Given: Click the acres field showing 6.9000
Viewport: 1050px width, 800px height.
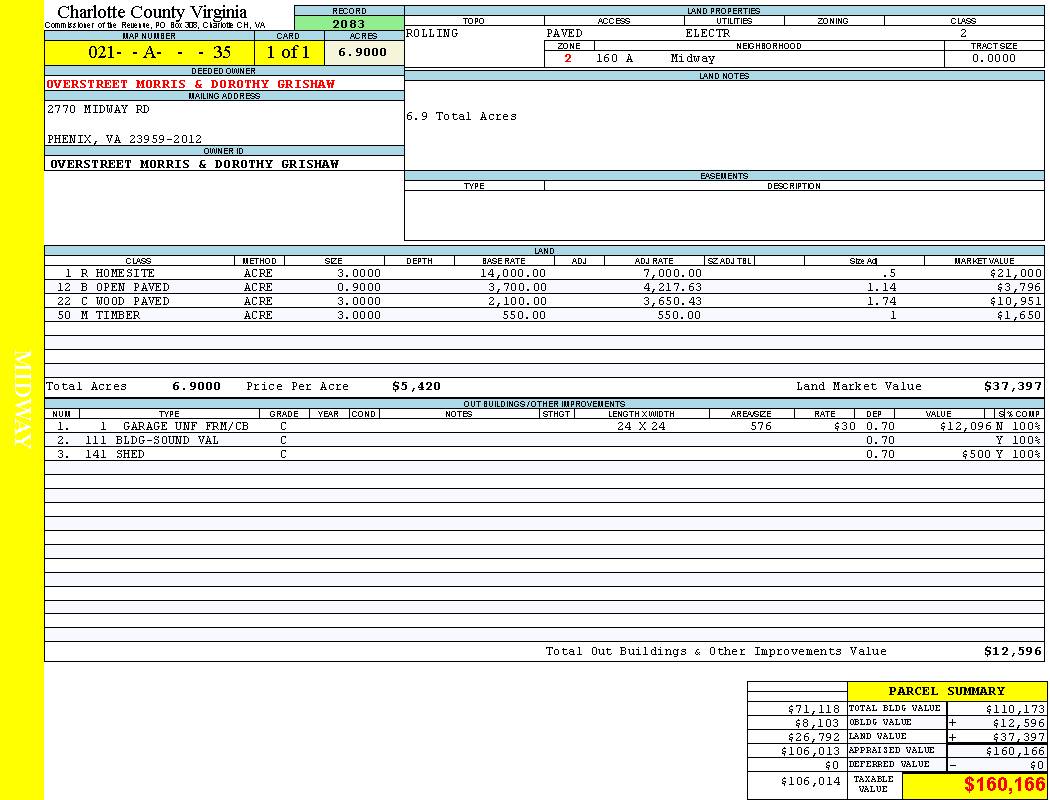Looking at the screenshot, I should [x=362, y=53].
